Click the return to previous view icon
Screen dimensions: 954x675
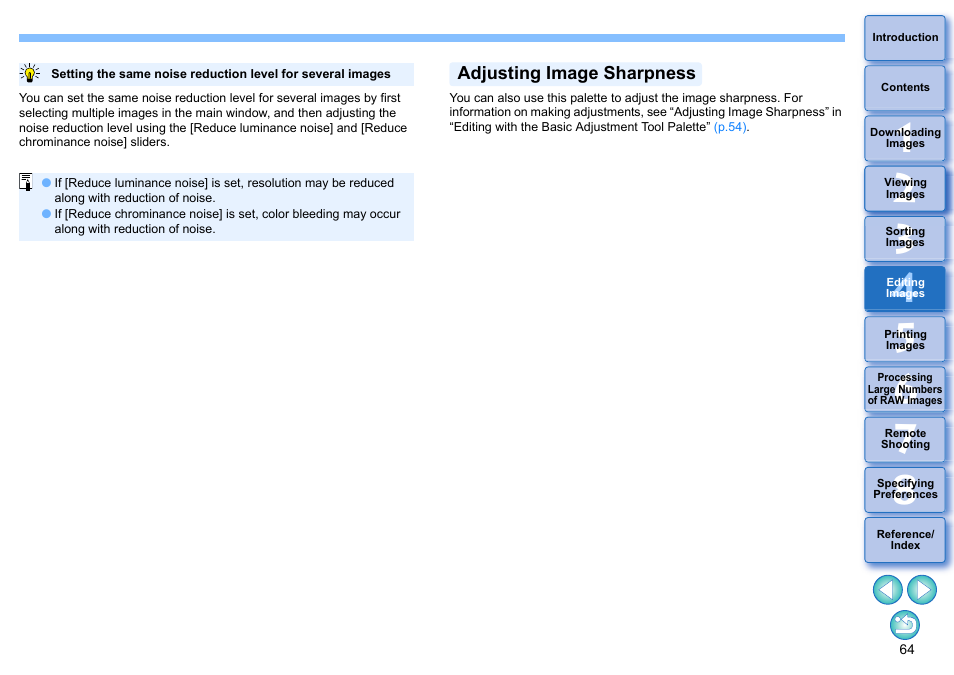click(x=905, y=625)
